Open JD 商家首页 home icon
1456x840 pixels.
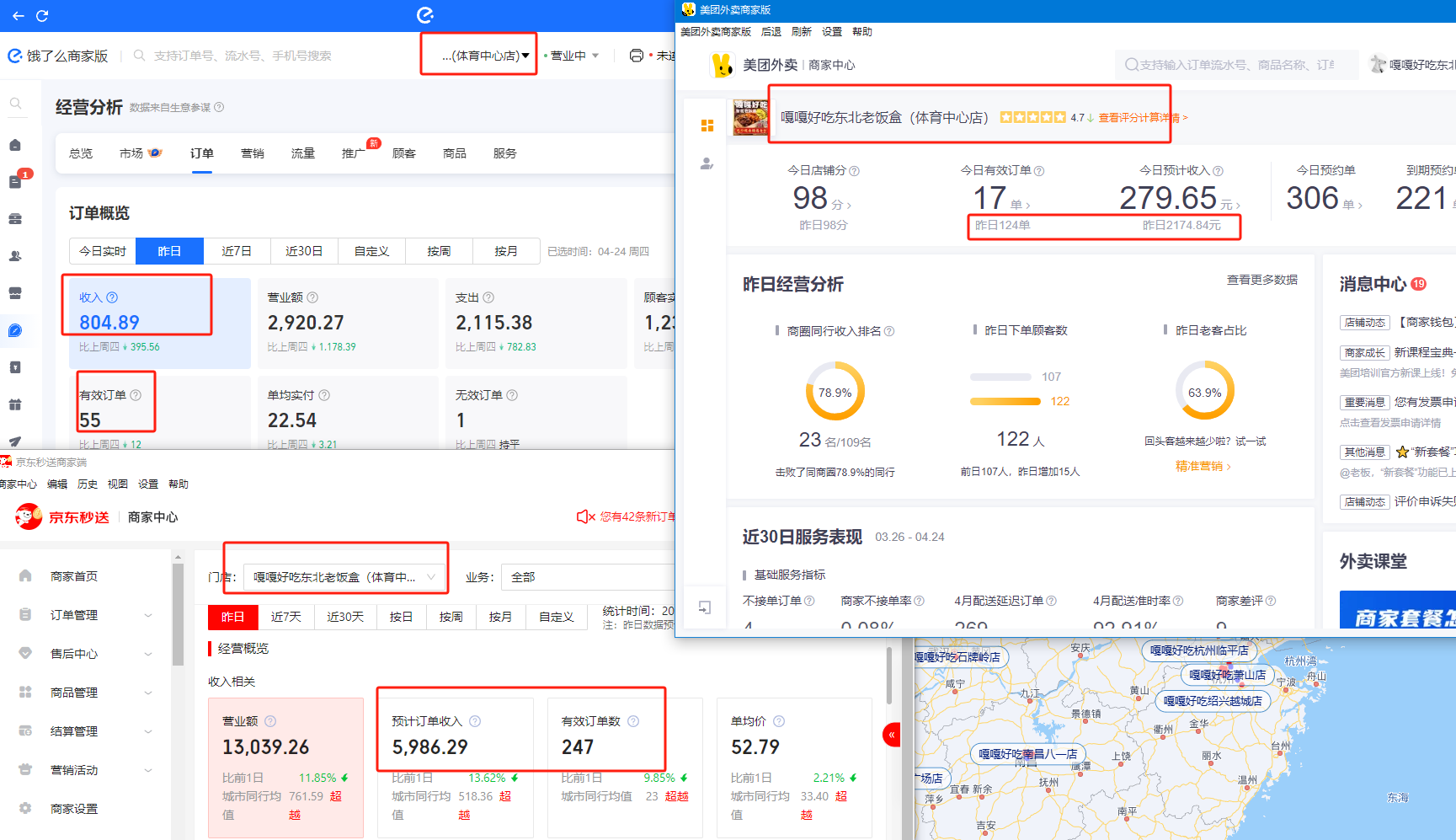click(x=25, y=576)
